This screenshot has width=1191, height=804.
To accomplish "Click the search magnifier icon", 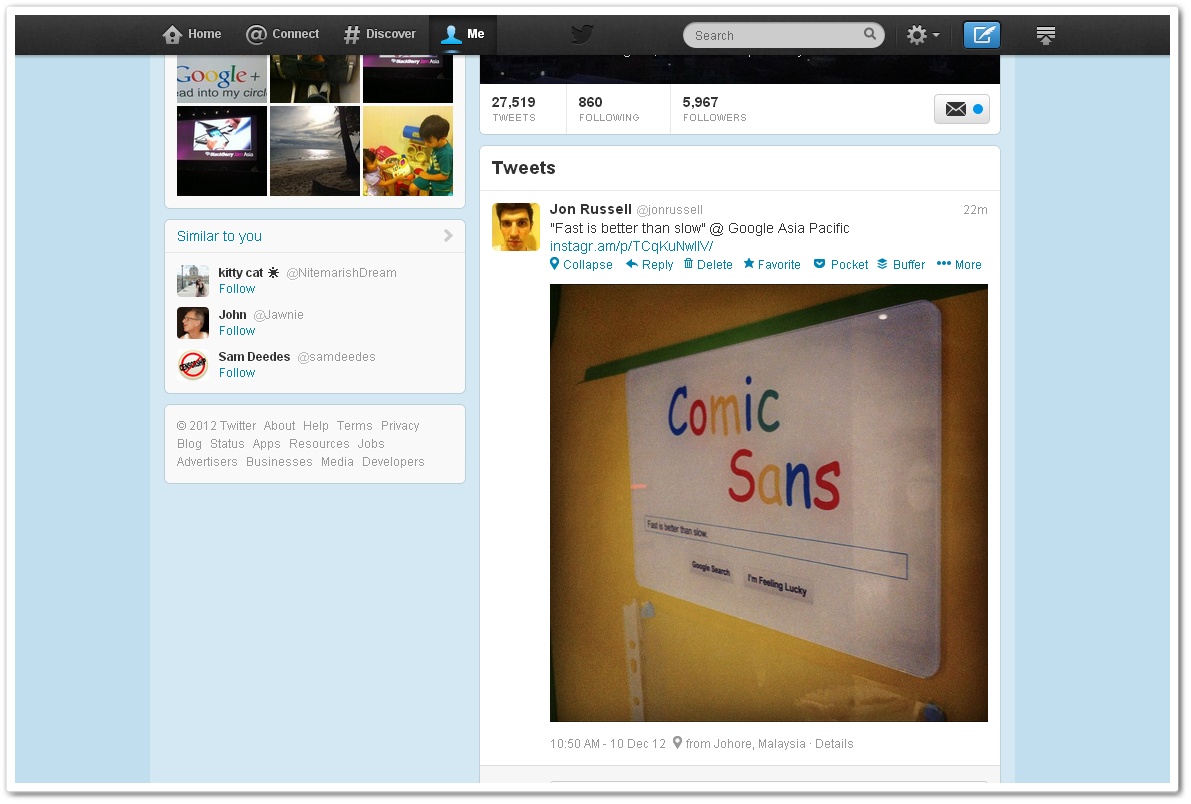I will [x=870, y=33].
